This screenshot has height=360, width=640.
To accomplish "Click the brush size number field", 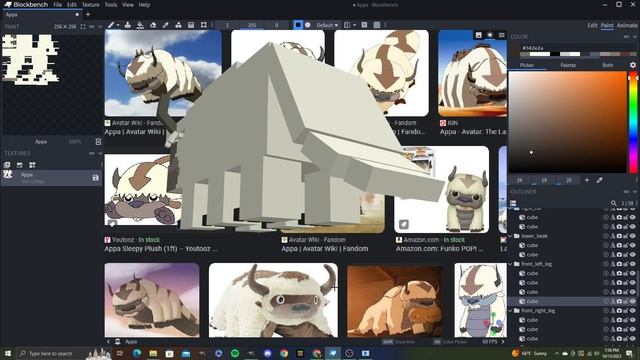I will 227,25.
